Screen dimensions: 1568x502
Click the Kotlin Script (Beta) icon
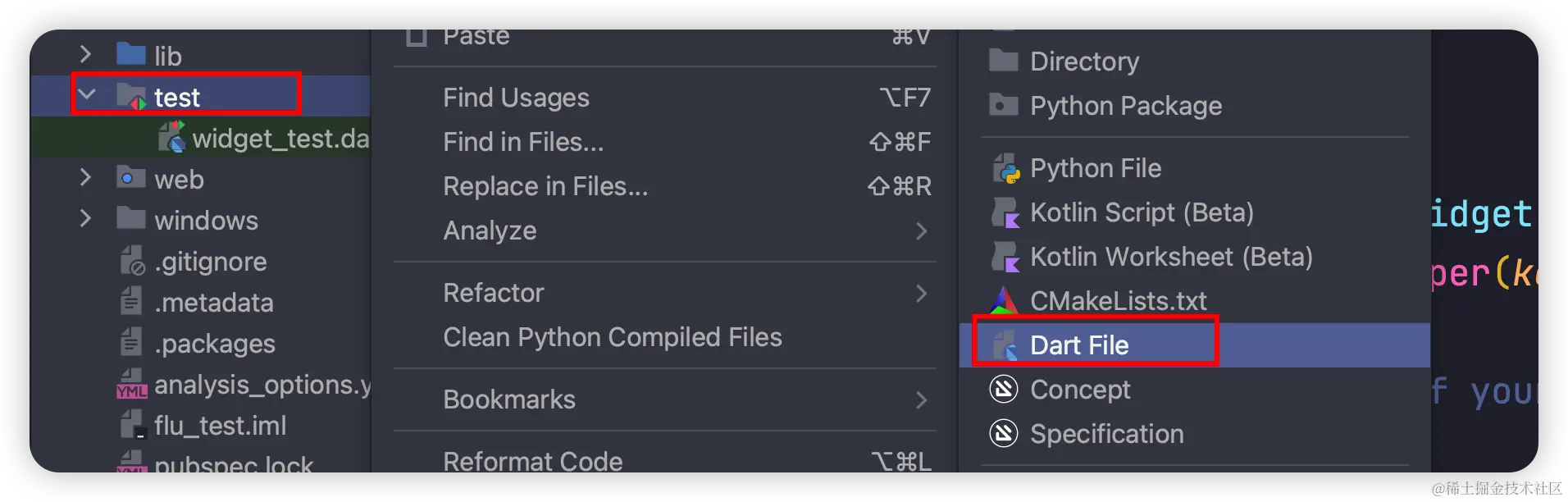tap(1005, 213)
